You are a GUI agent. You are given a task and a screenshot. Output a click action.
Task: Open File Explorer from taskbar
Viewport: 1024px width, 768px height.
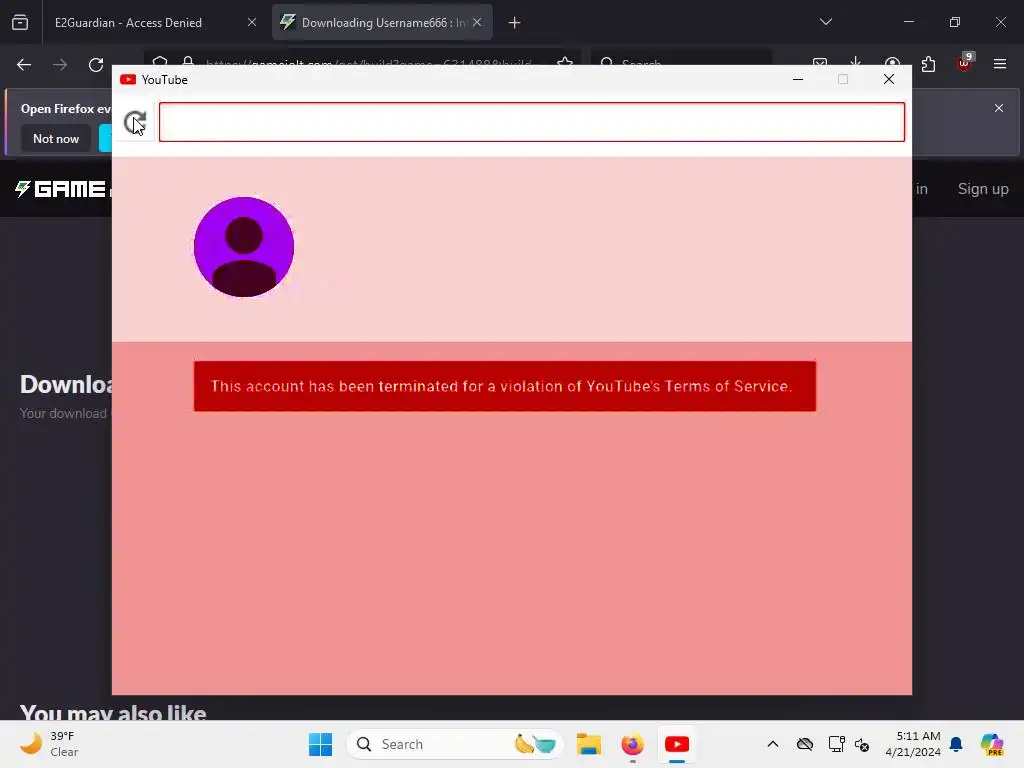[588, 744]
